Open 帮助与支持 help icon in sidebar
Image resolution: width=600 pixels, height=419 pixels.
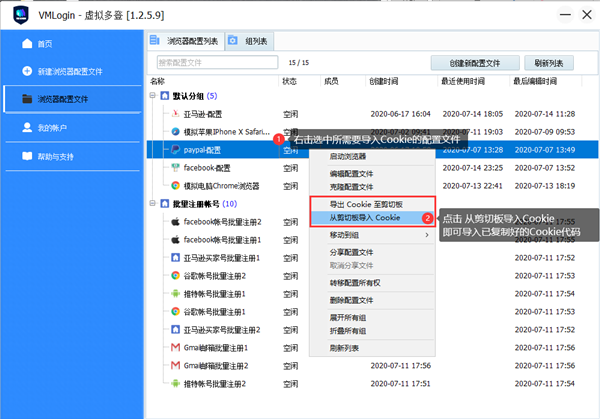click(26, 157)
